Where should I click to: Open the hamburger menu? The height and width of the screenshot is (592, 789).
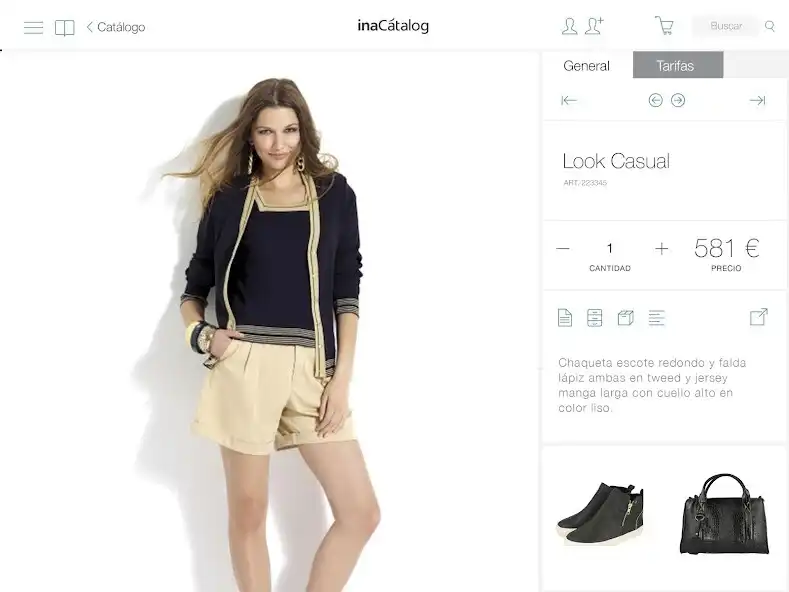(34, 27)
